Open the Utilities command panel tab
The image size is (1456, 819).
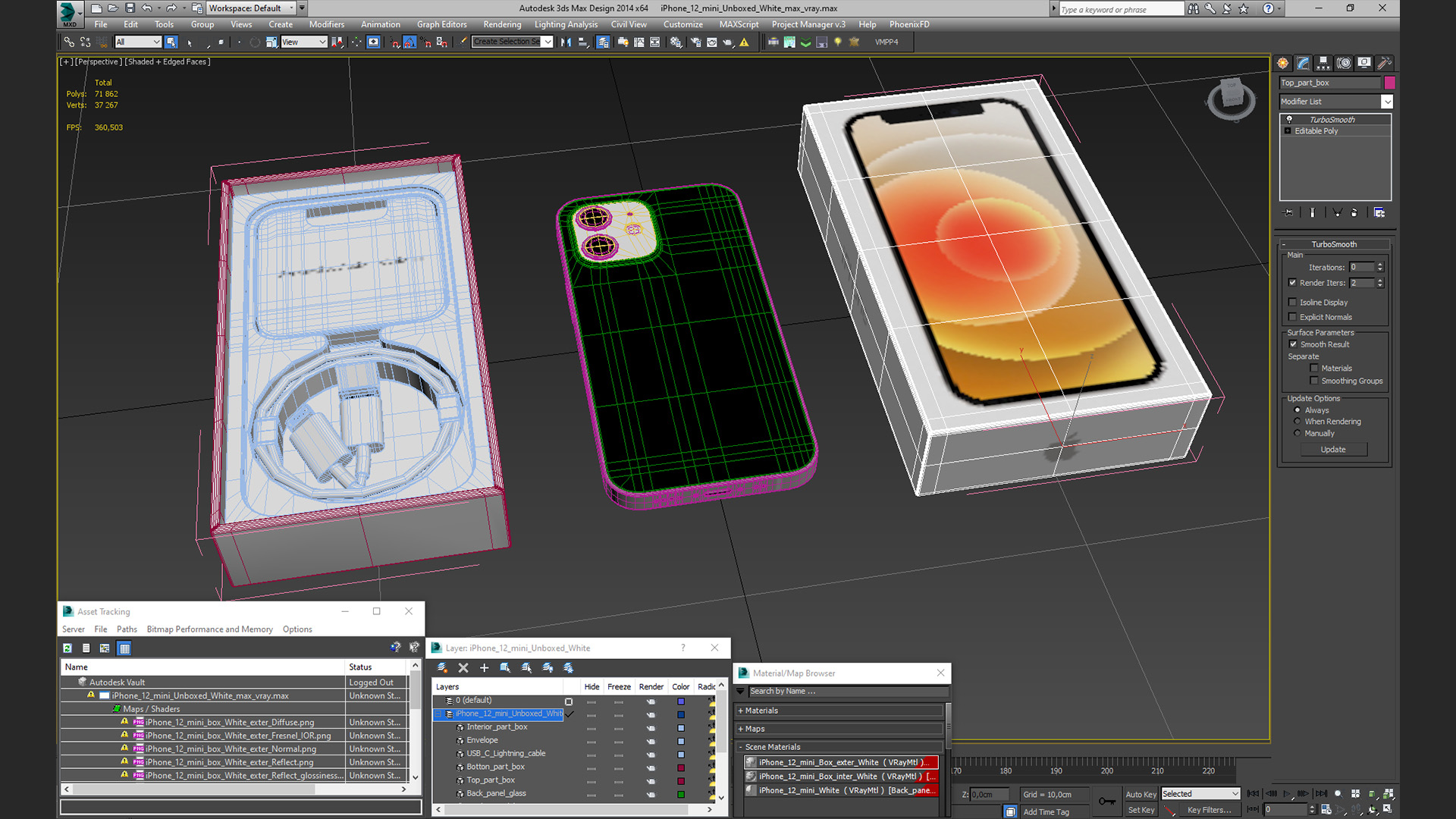[1385, 63]
